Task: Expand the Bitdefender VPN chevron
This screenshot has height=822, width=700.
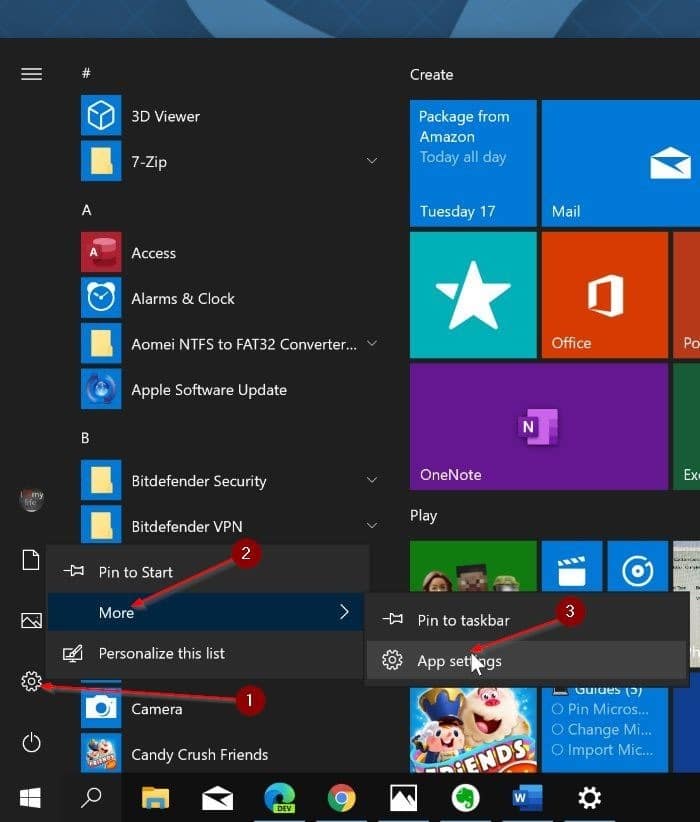Action: 372,525
